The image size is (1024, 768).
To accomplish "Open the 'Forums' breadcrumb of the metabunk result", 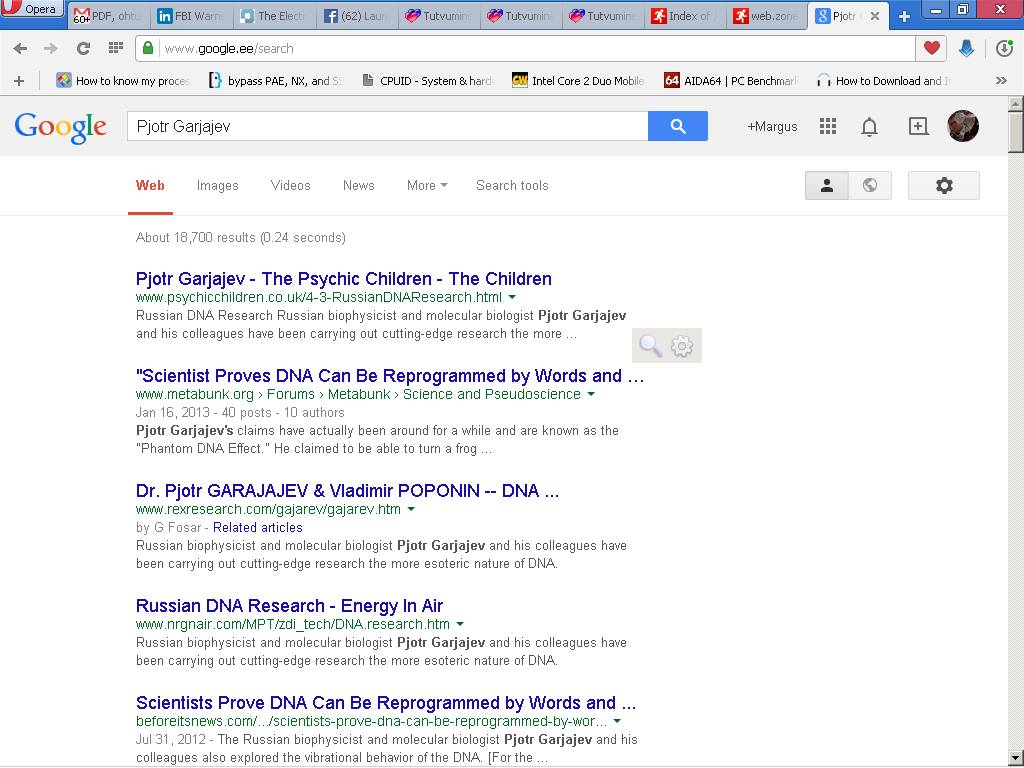I will [291, 394].
